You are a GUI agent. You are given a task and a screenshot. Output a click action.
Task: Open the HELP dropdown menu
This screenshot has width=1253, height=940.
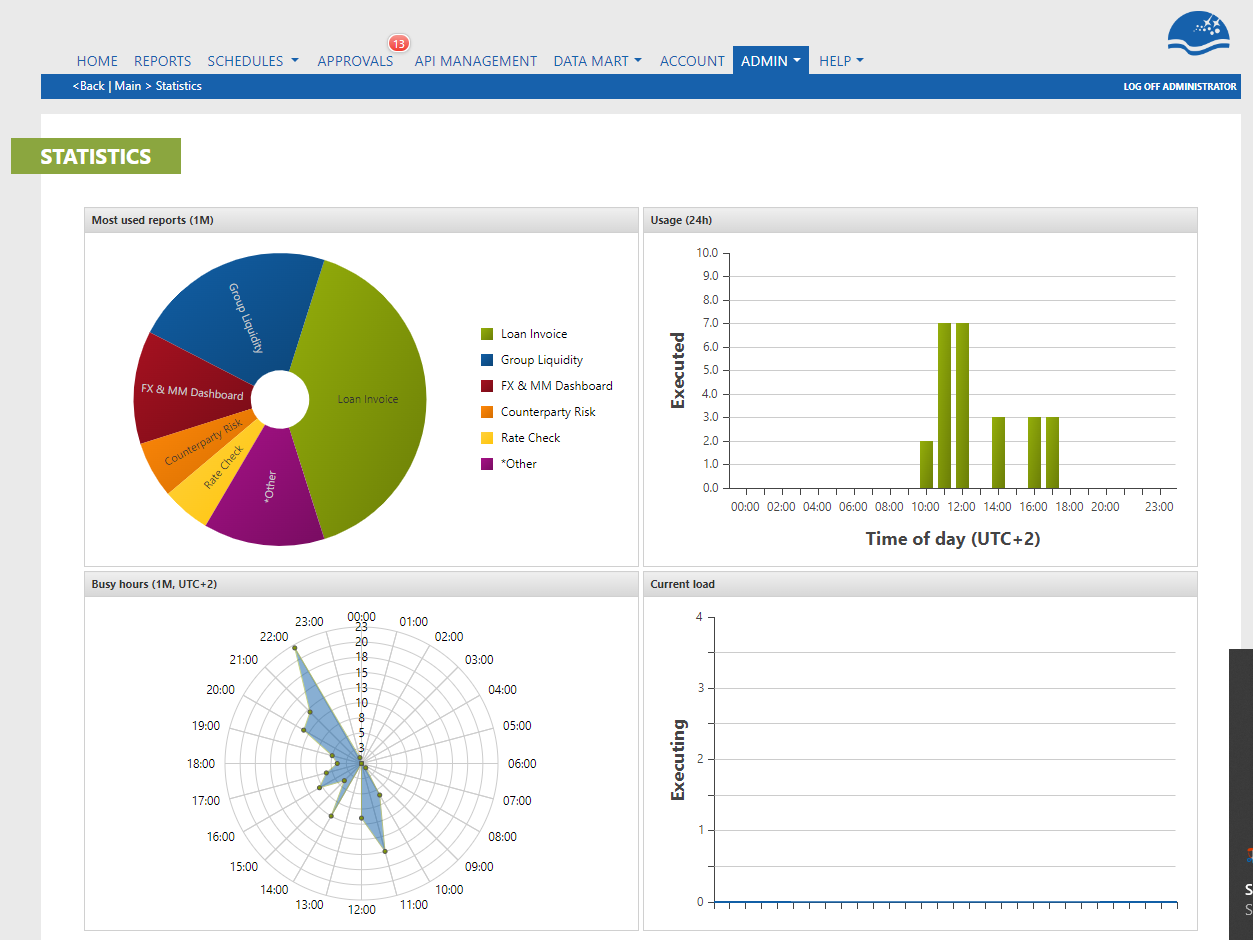pos(841,61)
